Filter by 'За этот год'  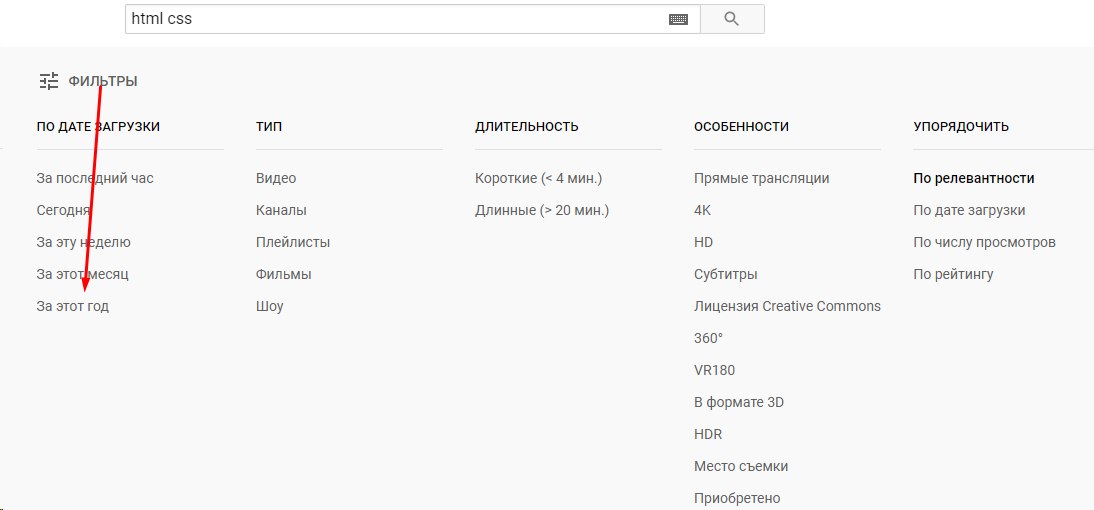tap(73, 307)
